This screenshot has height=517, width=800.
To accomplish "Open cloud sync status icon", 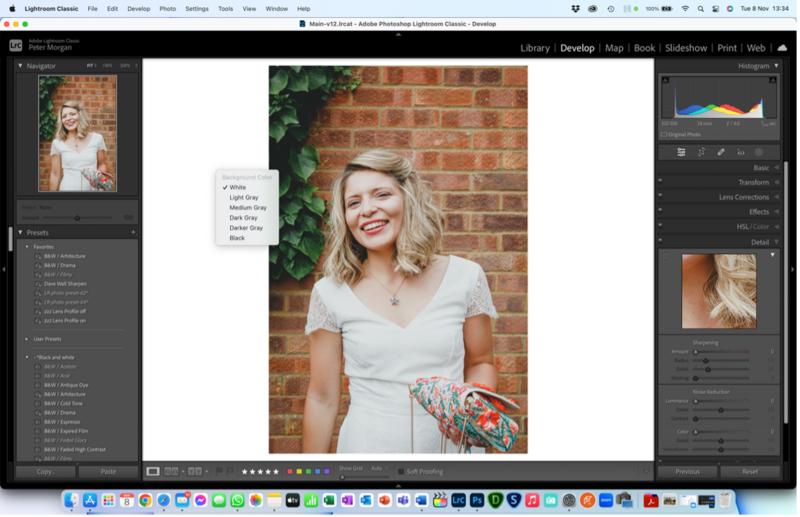I will [x=782, y=47].
